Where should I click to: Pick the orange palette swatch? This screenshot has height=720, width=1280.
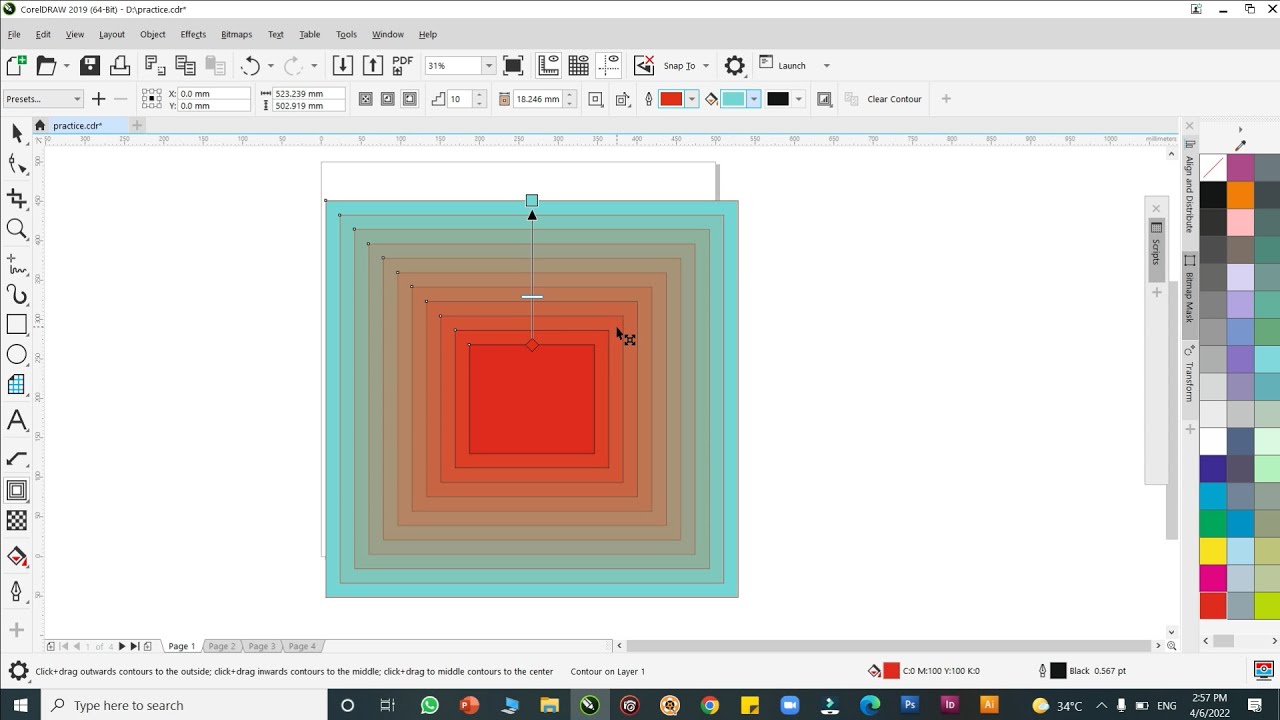[1240, 194]
